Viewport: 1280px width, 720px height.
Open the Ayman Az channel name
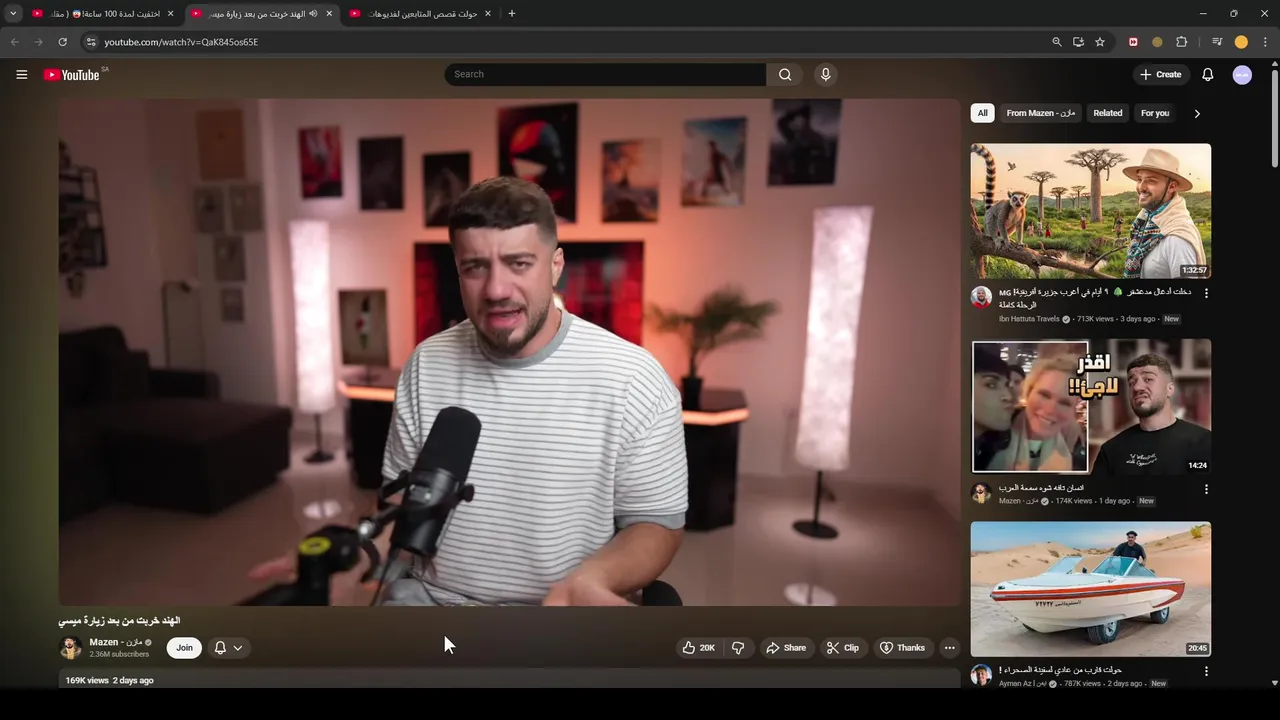click(1025, 684)
